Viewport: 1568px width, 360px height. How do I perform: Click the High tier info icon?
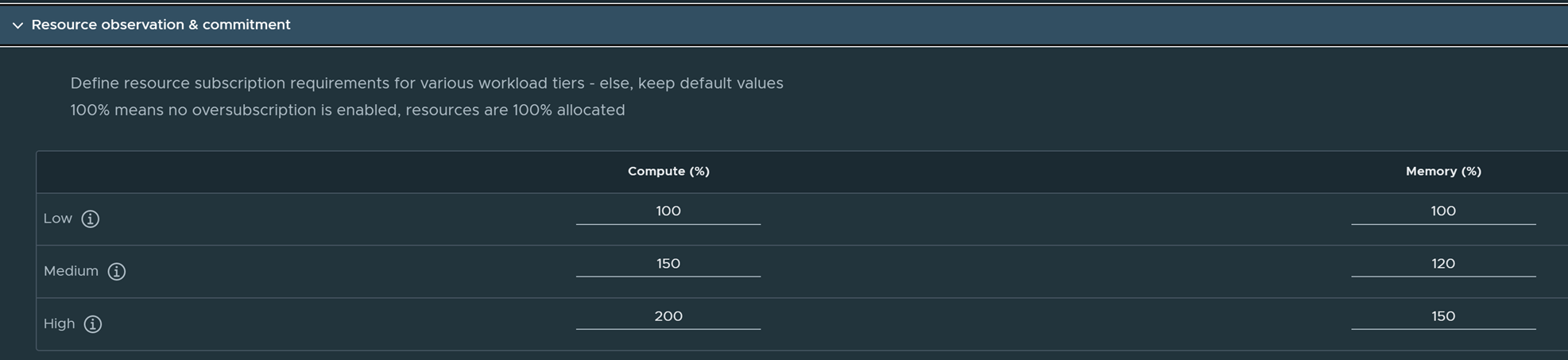(93, 324)
